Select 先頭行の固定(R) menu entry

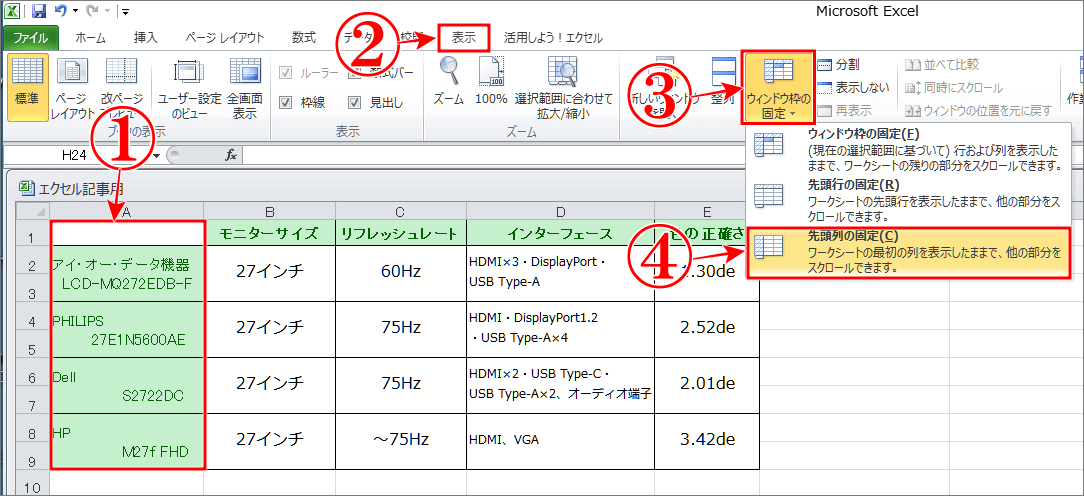(908, 200)
